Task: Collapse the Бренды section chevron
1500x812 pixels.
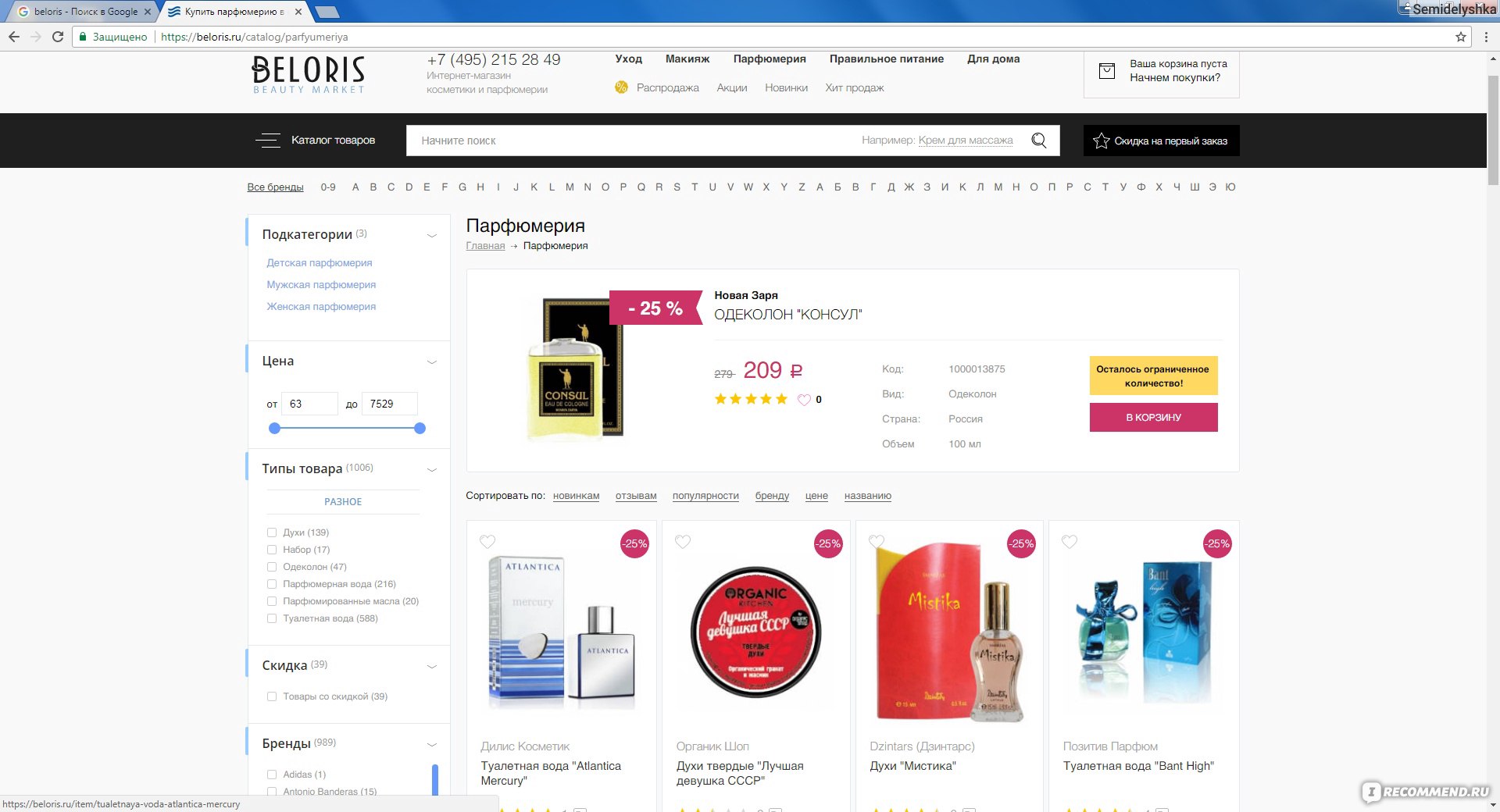Action: 431,744
